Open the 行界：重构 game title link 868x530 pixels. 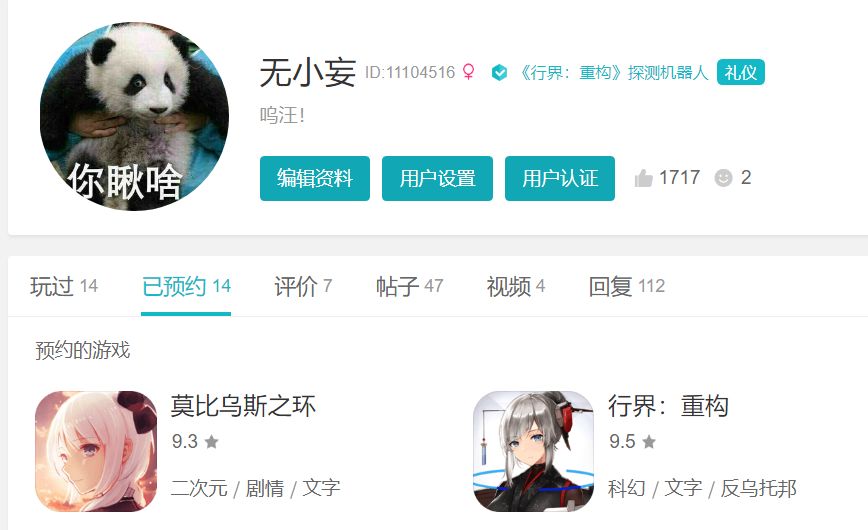pos(668,406)
